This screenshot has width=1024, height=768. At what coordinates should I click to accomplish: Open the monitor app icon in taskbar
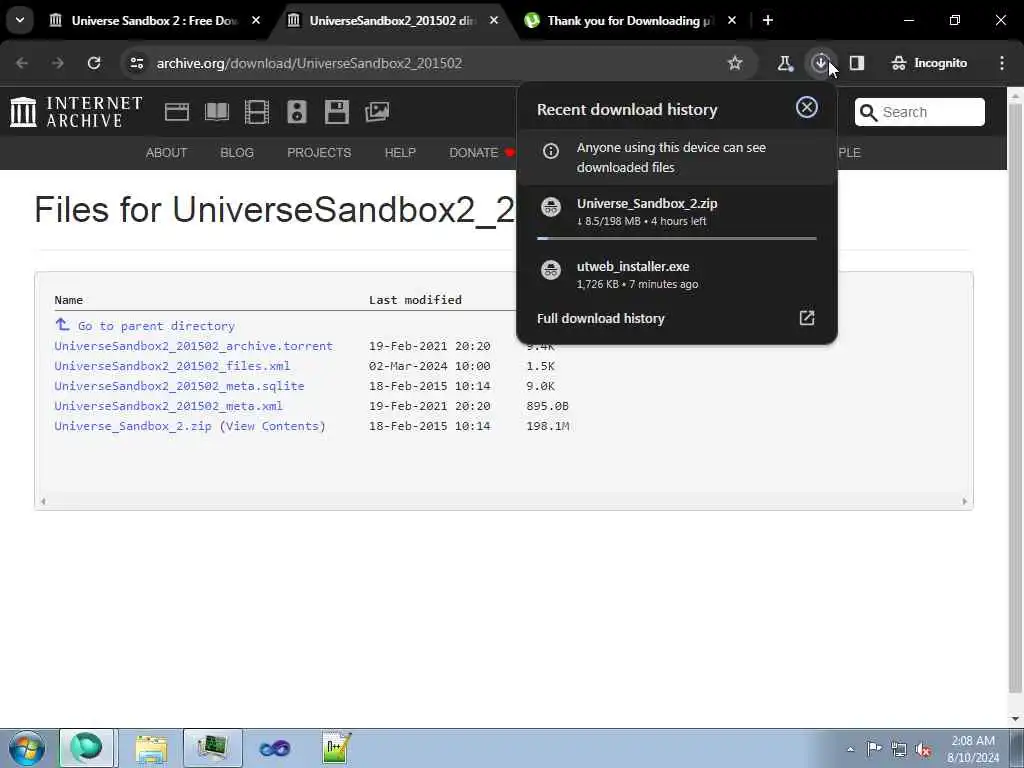pyautogui.click(x=213, y=748)
